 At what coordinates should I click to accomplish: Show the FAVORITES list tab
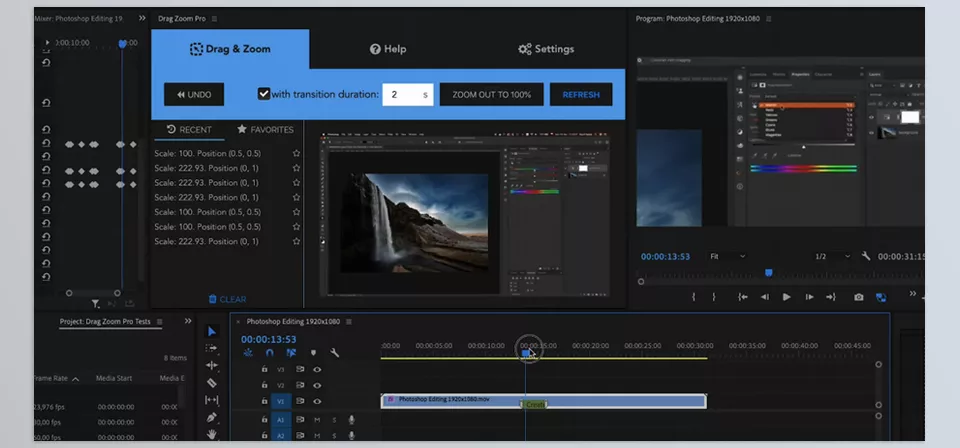tap(265, 130)
